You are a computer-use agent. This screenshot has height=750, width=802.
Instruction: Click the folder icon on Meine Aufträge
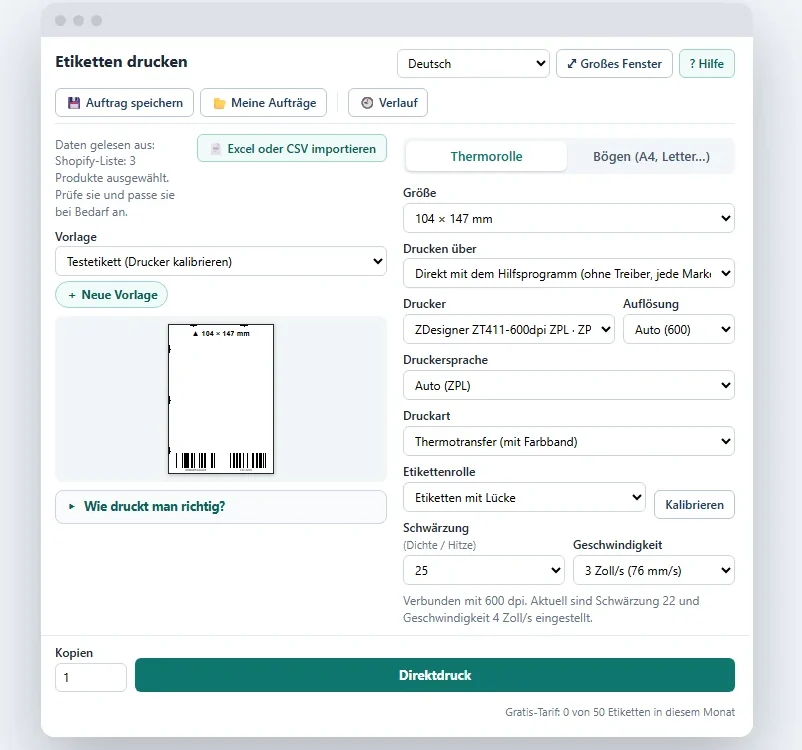[x=219, y=103]
